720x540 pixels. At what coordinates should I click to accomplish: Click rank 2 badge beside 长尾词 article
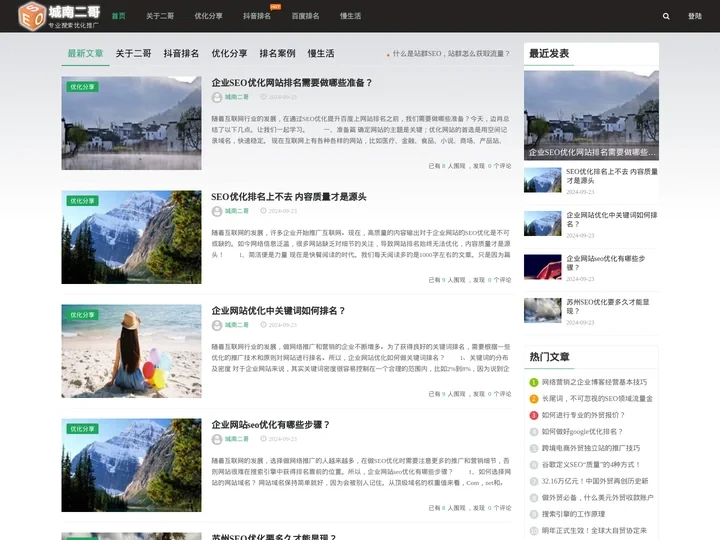[x=534, y=399]
